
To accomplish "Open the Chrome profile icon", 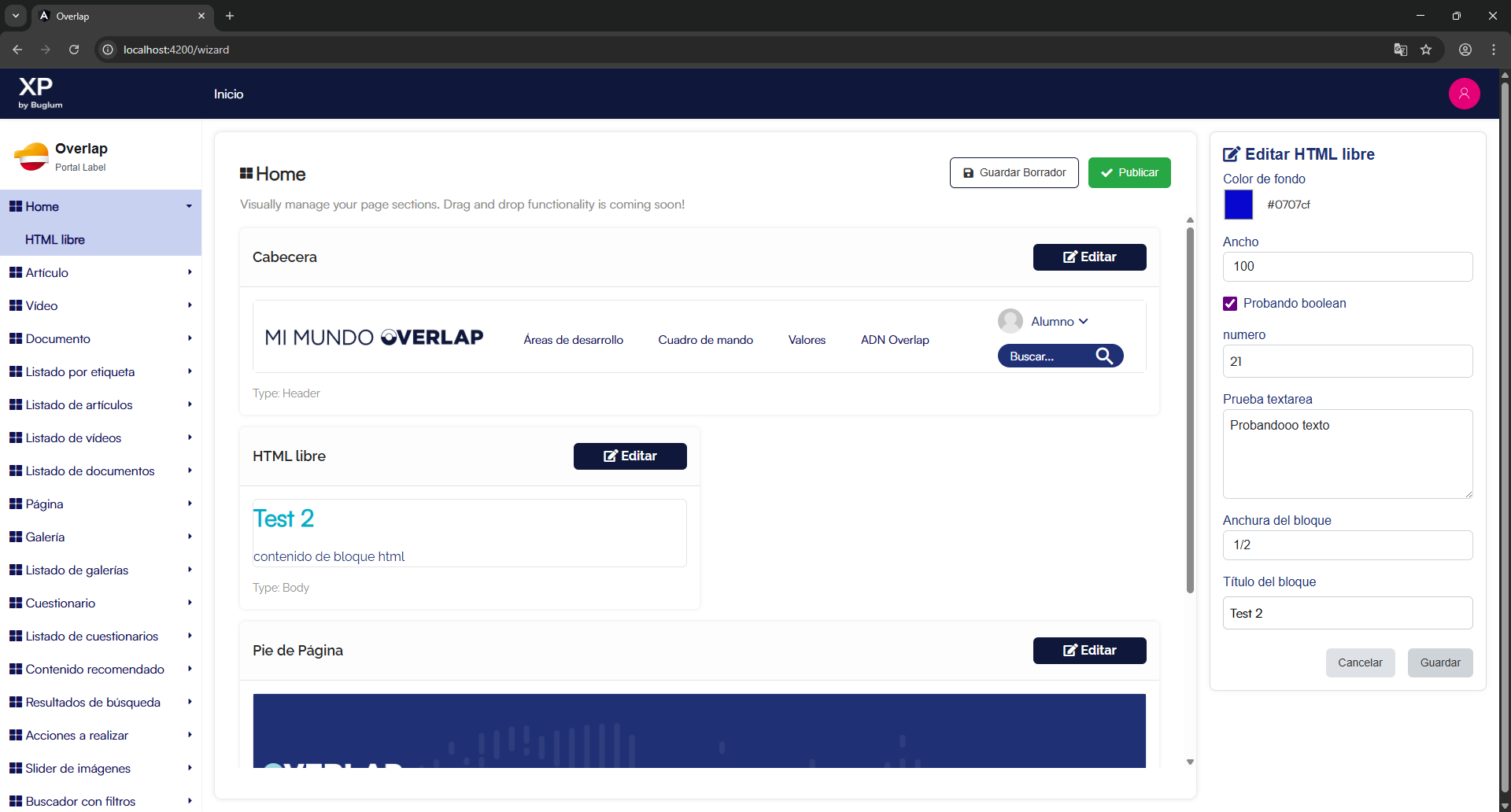I will coord(1465,50).
